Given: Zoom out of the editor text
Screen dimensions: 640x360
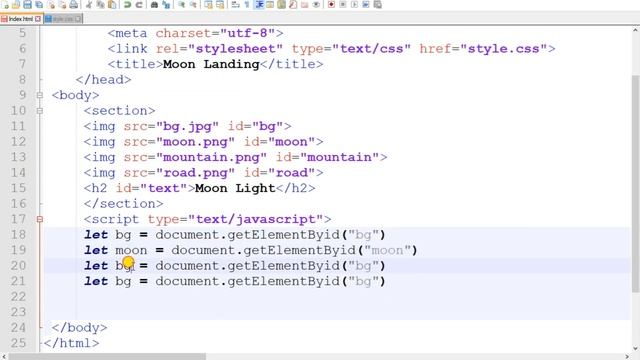Looking at the screenshot, I should tap(193, 5).
